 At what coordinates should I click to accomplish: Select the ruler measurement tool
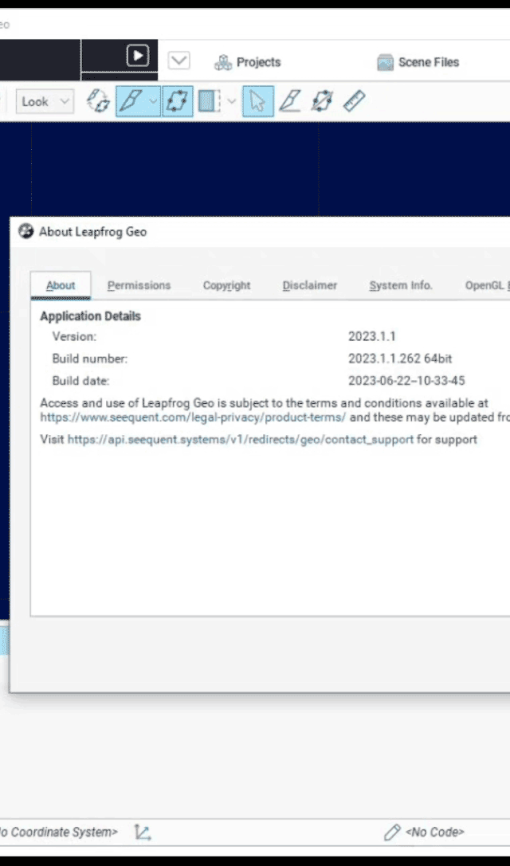pyautogui.click(x=354, y=102)
